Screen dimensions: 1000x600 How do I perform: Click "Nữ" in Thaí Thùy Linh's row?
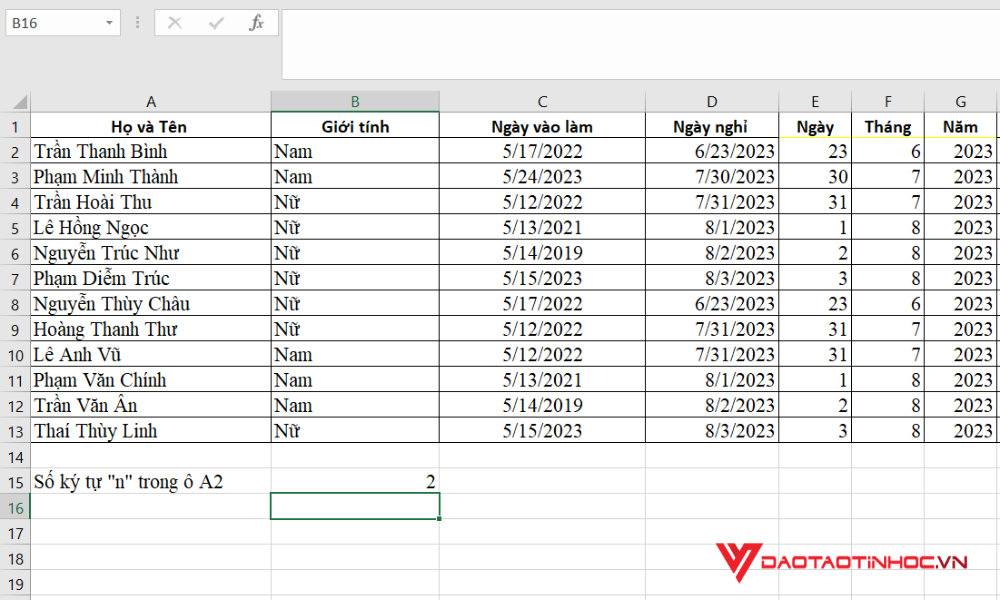pyautogui.click(x=355, y=431)
